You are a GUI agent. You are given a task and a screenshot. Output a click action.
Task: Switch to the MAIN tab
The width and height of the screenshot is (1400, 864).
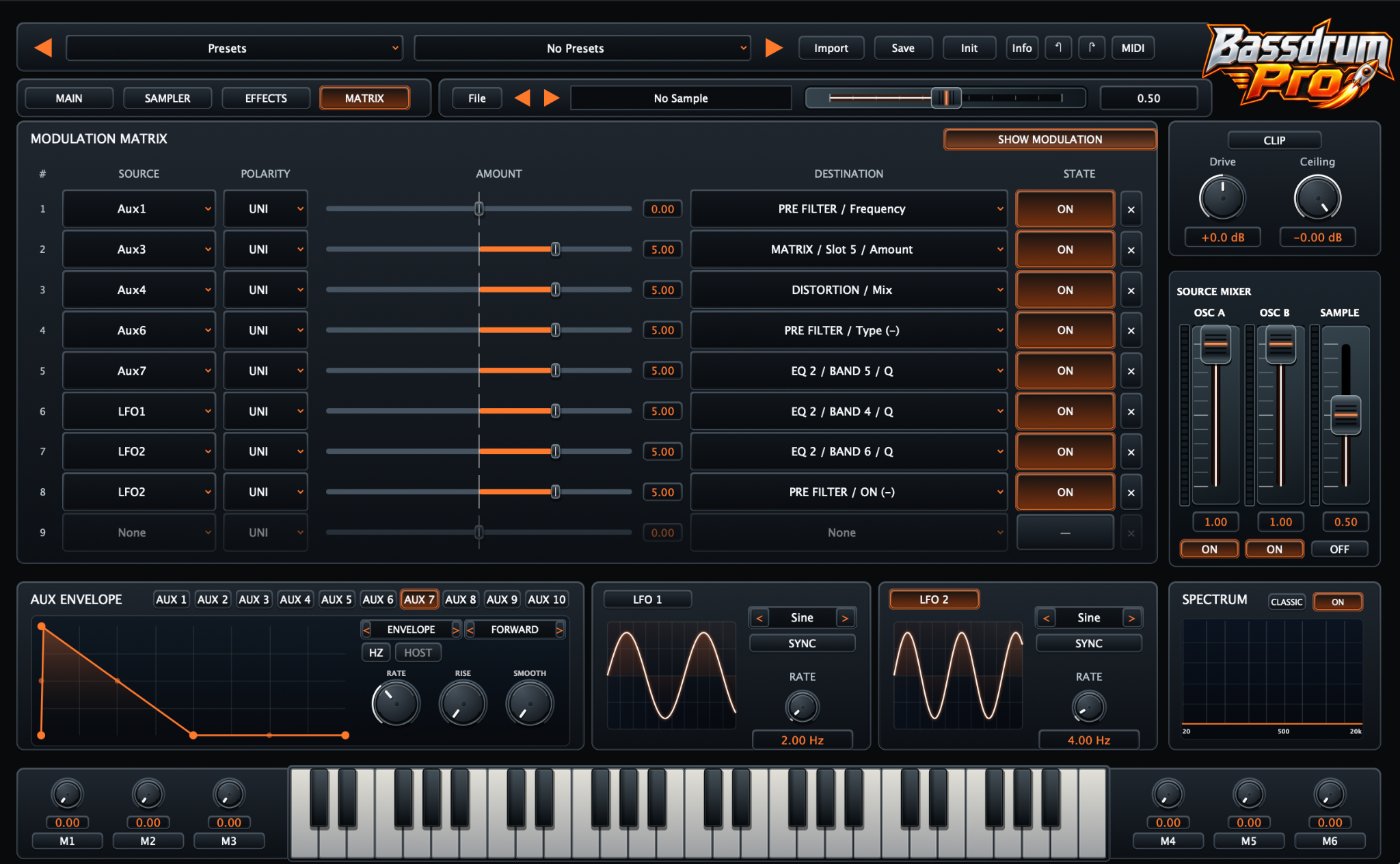[69, 98]
